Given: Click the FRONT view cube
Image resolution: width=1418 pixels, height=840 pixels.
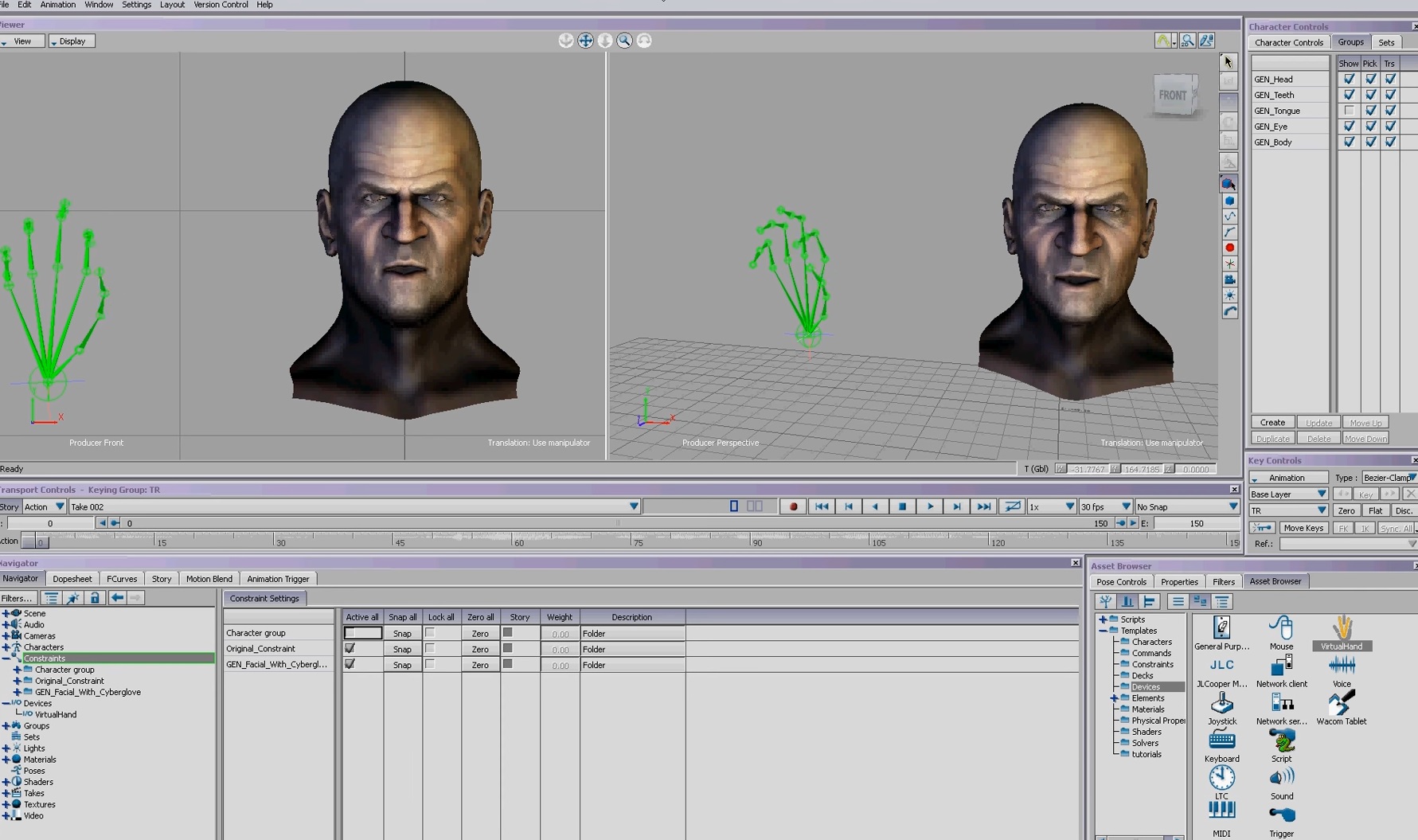Looking at the screenshot, I should click(x=1174, y=95).
